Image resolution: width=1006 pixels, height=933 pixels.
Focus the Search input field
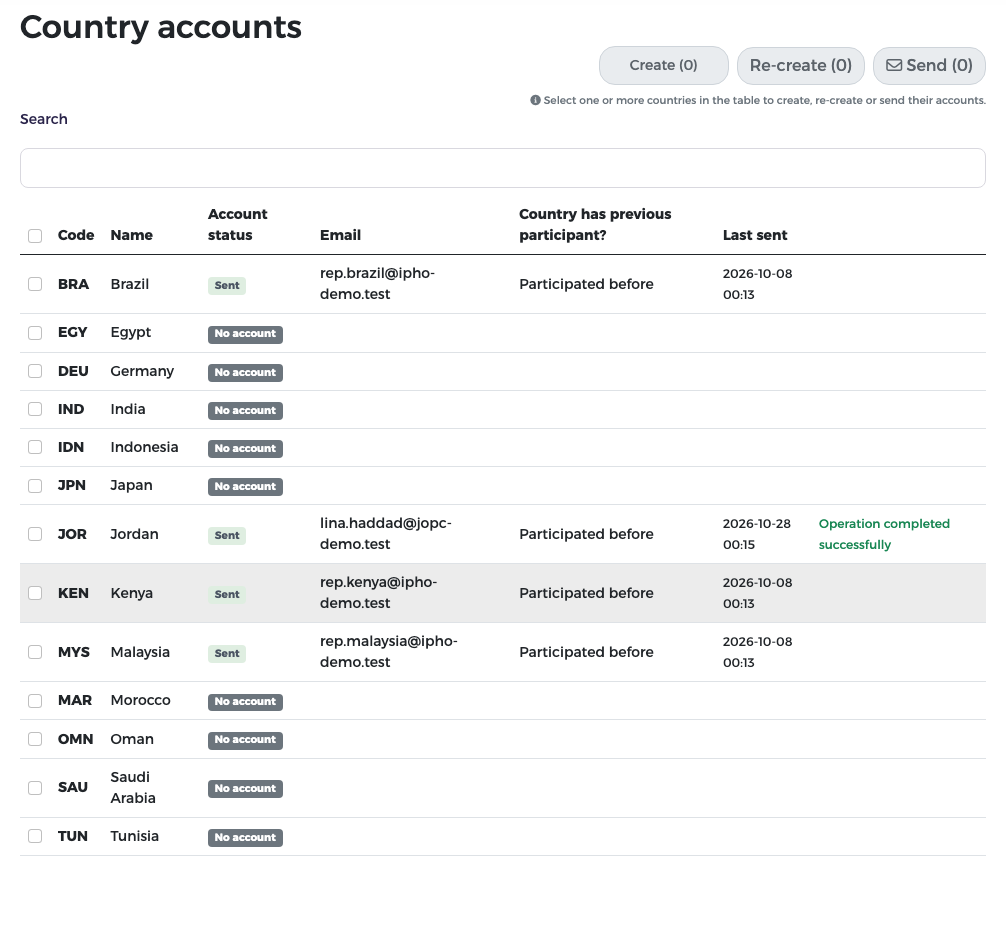[503, 168]
